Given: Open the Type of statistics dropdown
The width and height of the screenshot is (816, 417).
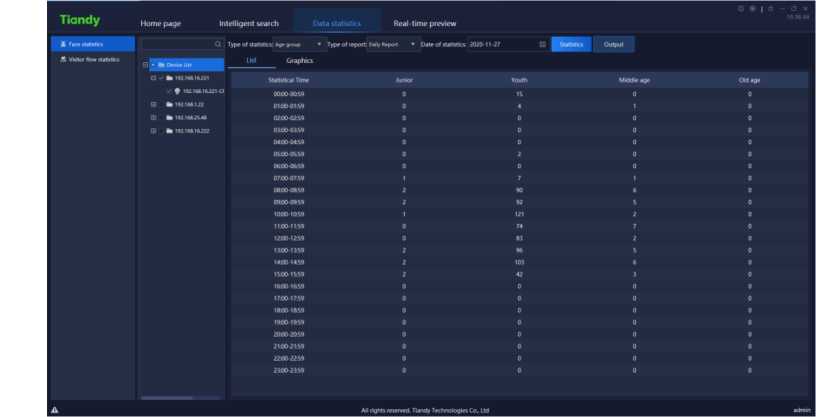Looking at the screenshot, I should point(299,45).
